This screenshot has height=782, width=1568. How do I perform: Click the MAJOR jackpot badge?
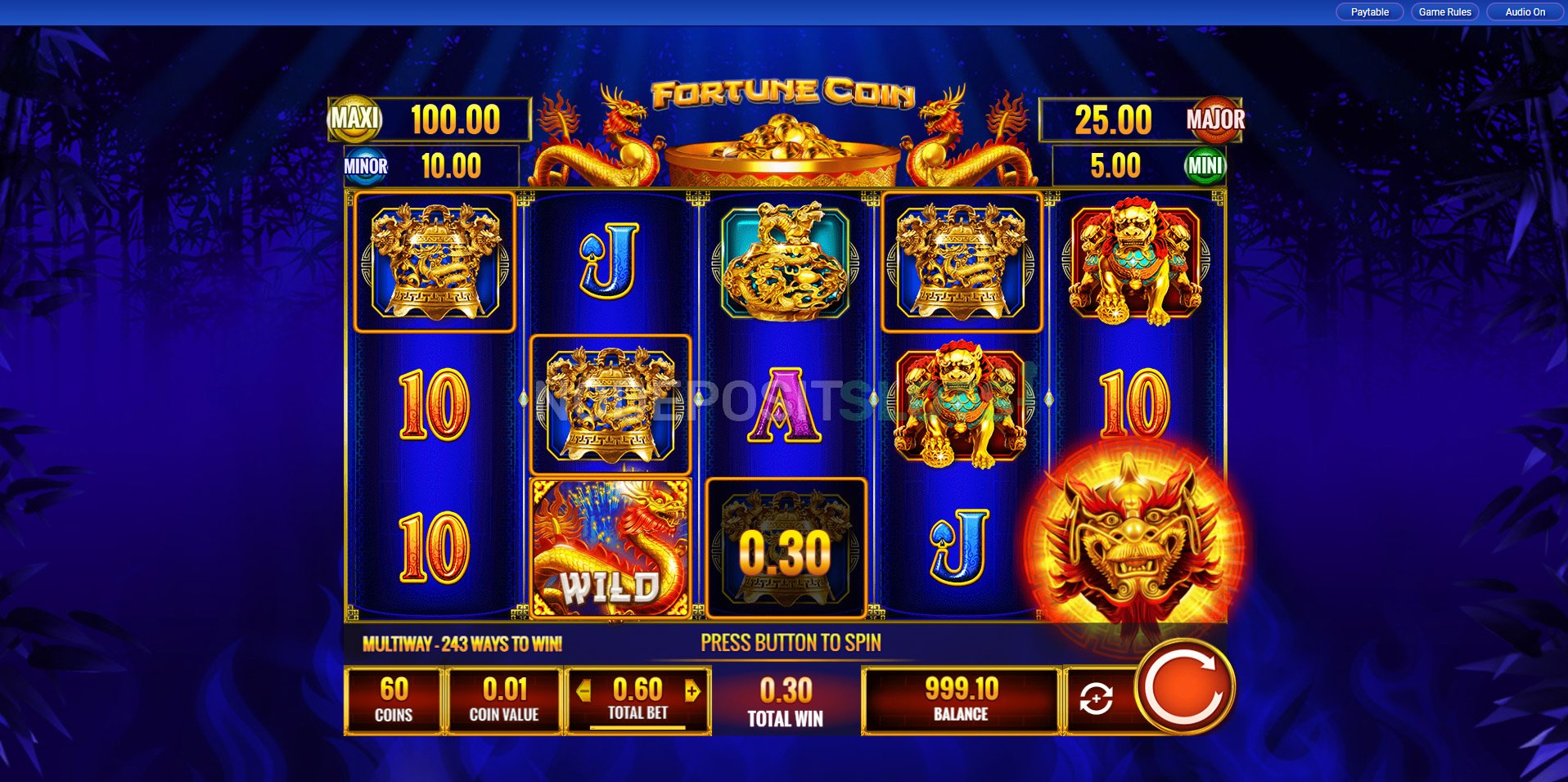click(1215, 119)
